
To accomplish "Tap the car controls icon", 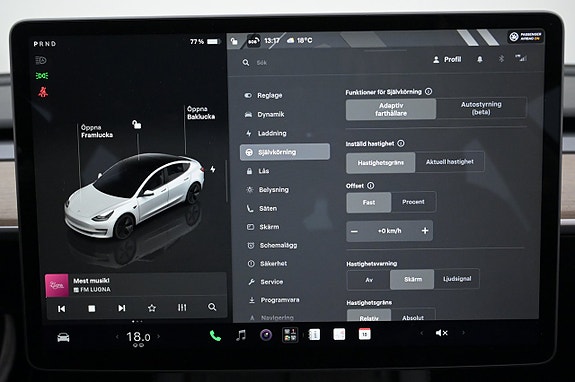I will 63,337.
